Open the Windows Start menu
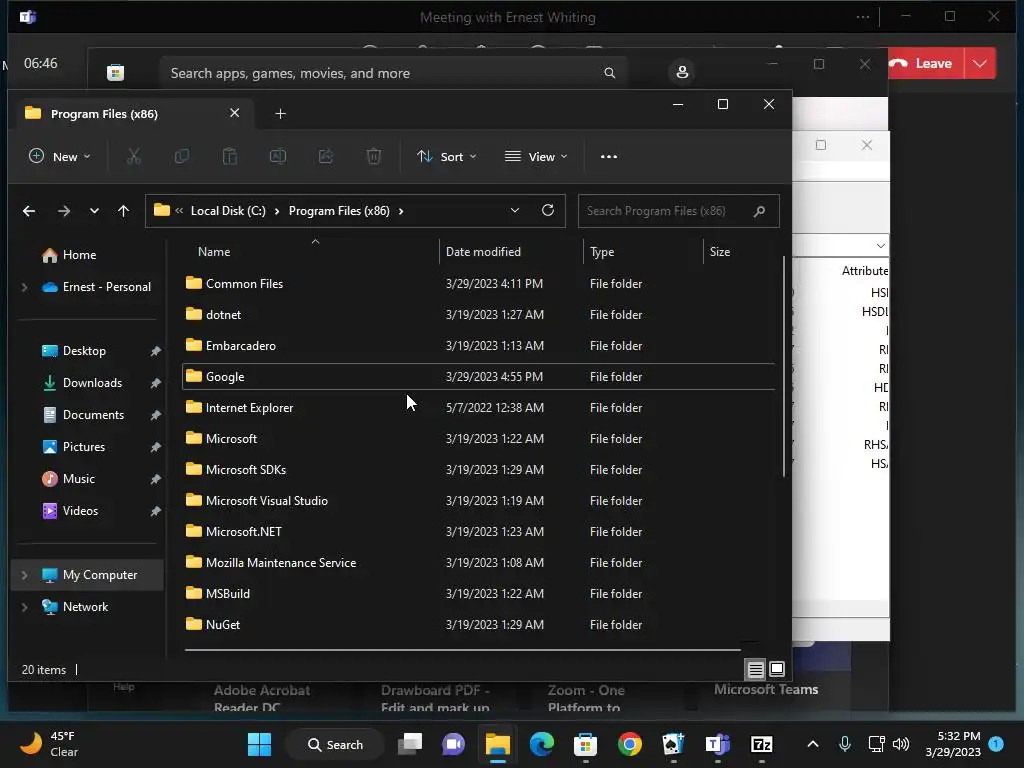 pos(259,744)
